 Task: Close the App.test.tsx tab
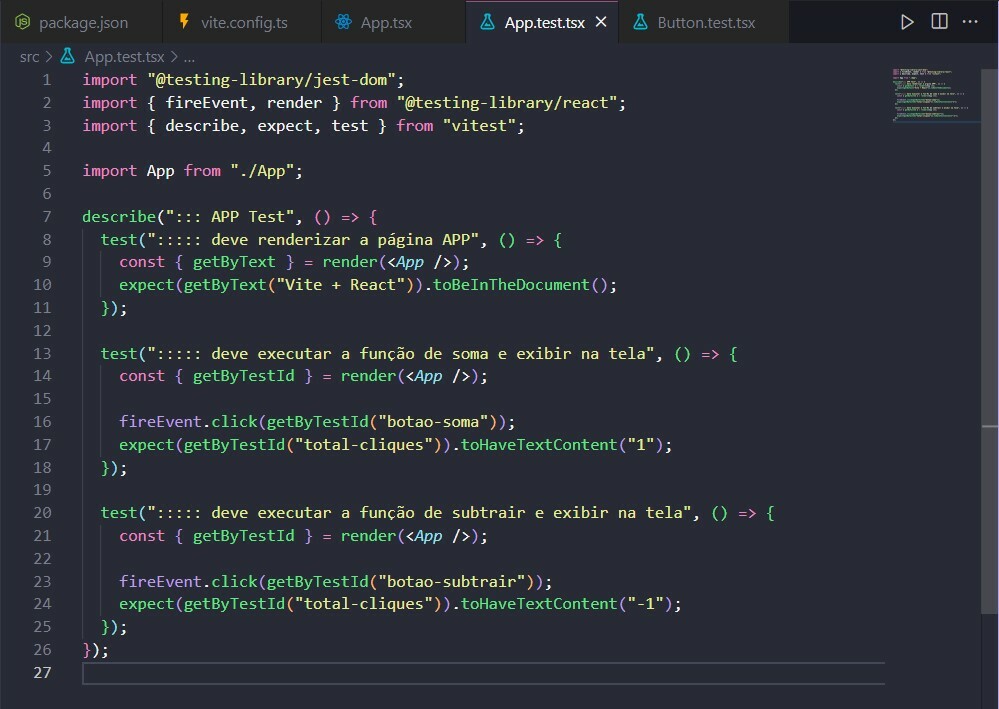pos(601,22)
